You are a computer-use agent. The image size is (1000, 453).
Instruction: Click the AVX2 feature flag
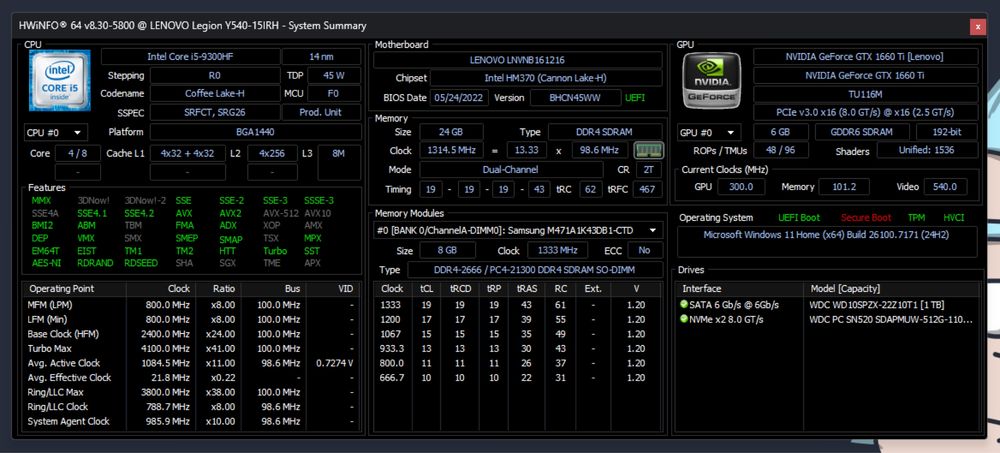(x=230, y=213)
